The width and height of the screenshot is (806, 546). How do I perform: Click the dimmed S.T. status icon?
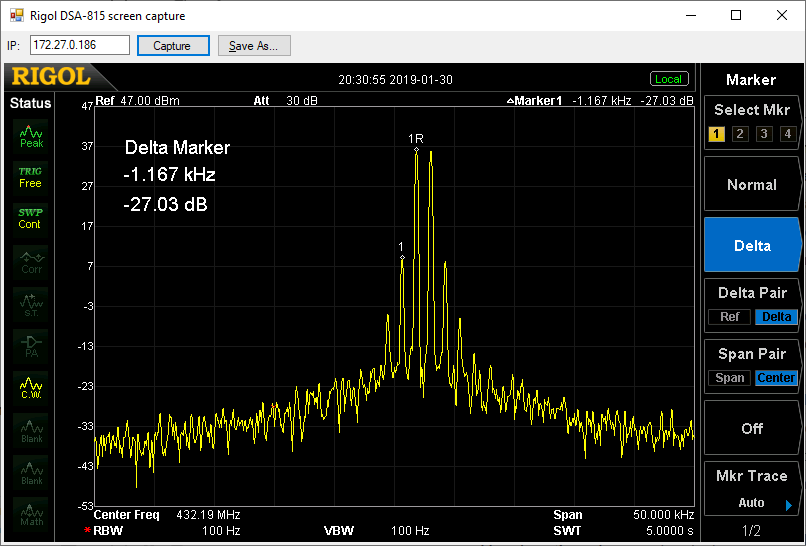coord(31,304)
